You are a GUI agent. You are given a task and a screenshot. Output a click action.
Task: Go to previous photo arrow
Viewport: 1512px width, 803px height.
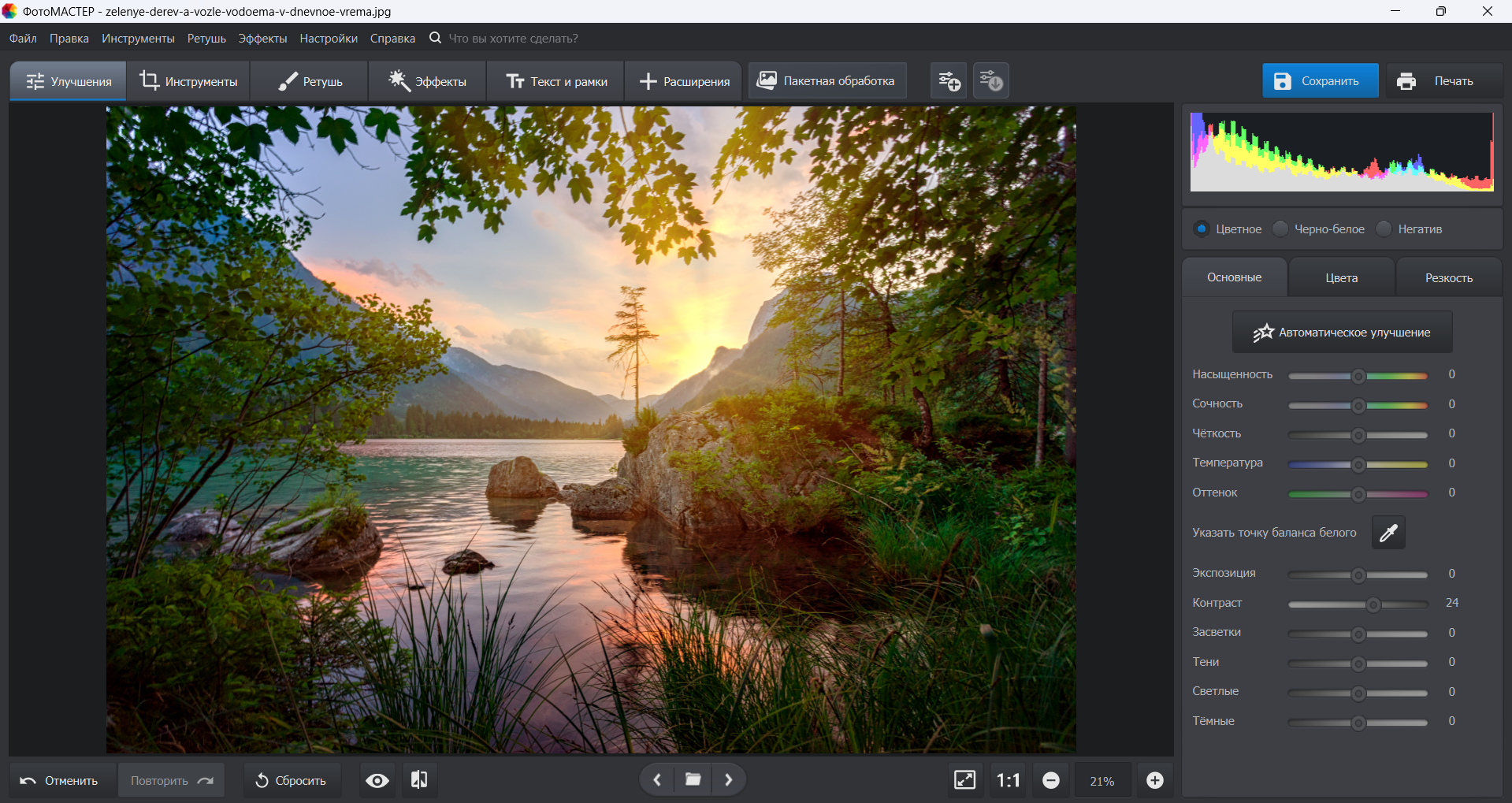pyautogui.click(x=657, y=780)
